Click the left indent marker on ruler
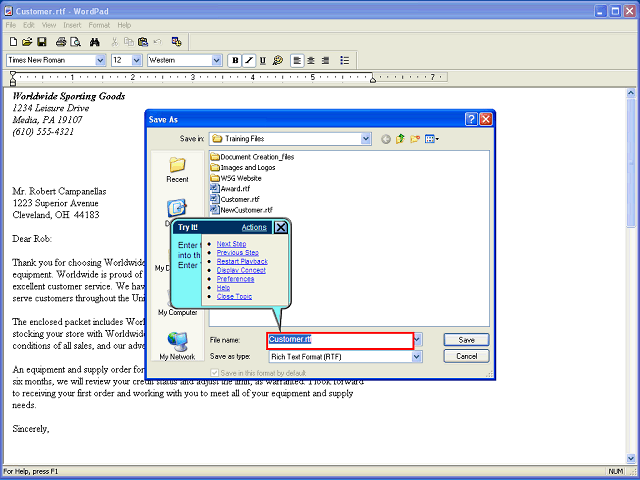Viewport: 640px width, 480px height. 13,83
